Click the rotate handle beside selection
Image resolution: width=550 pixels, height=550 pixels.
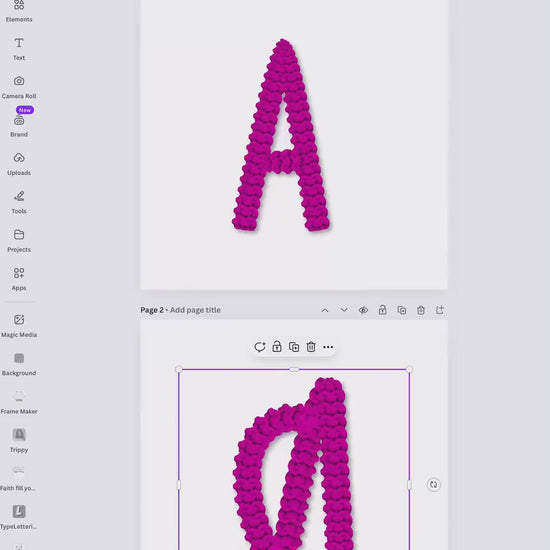[434, 484]
